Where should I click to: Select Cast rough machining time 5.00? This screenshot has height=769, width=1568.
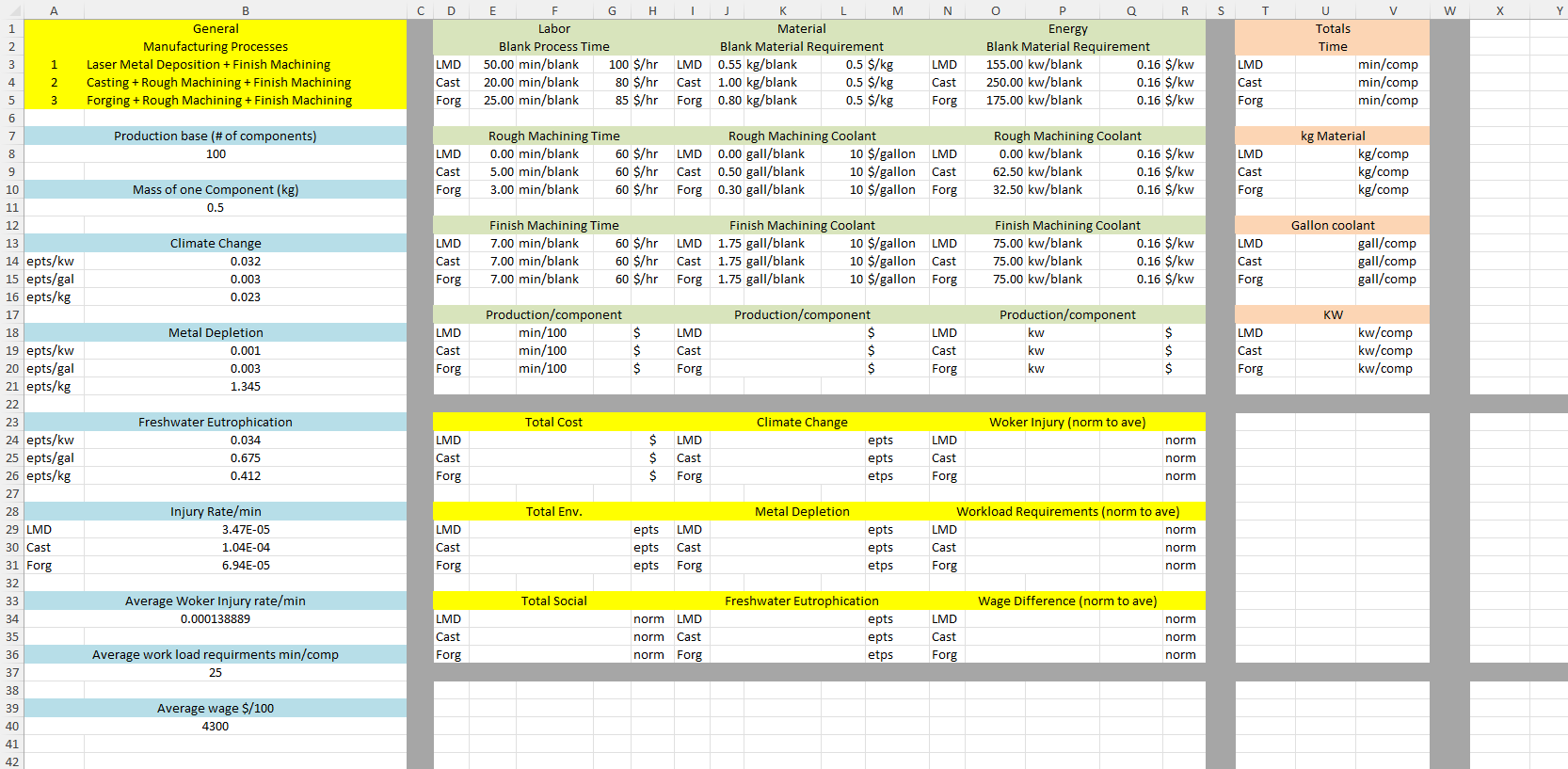point(492,171)
